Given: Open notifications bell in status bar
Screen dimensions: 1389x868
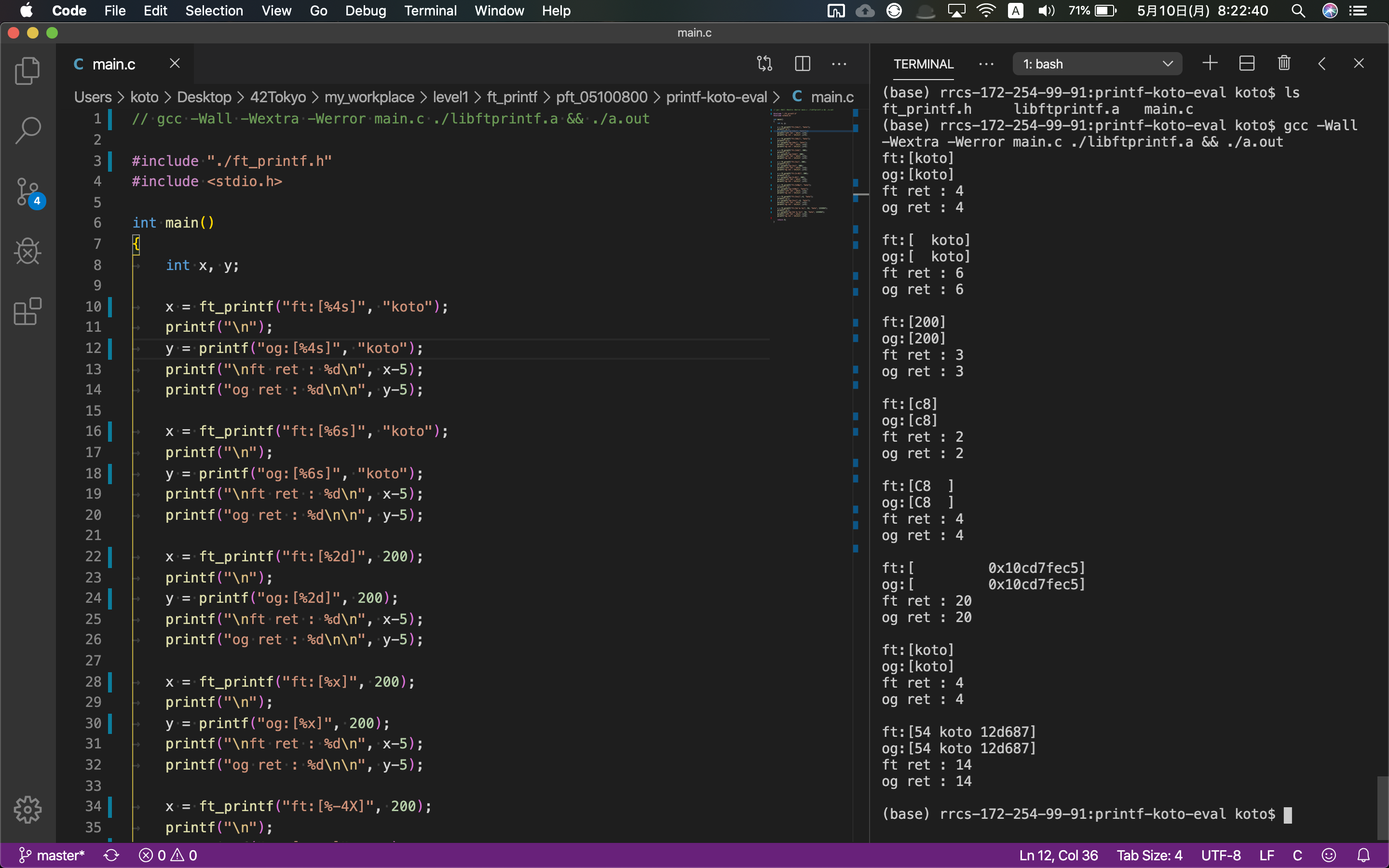Looking at the screenshot, I should (x=1364, y=855).
